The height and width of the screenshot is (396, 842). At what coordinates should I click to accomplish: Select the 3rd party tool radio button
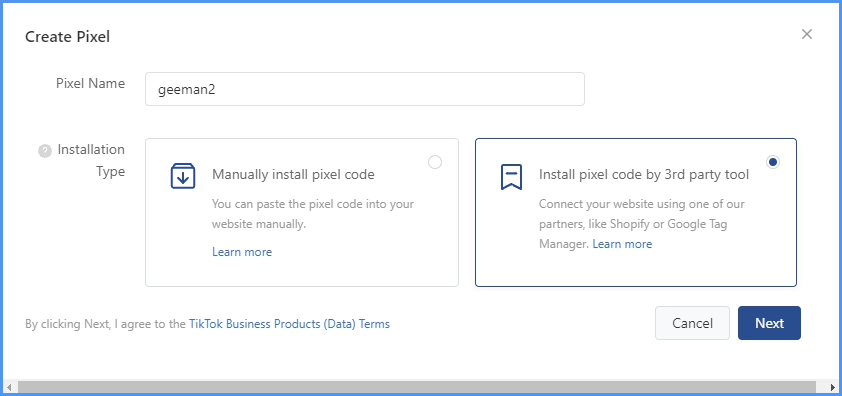tap(773, 162)
